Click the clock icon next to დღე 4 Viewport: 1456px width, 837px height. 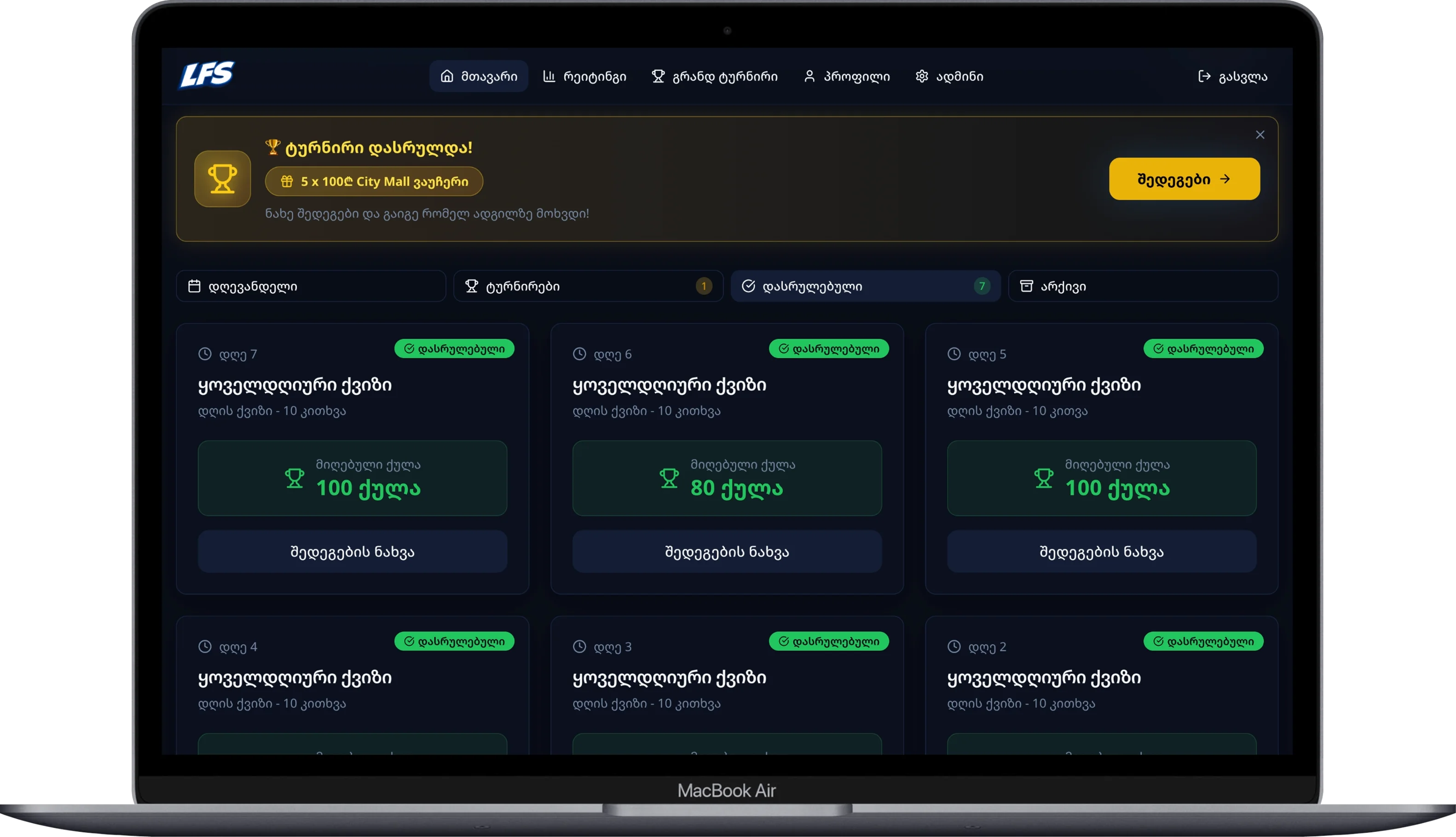(205, 647)
